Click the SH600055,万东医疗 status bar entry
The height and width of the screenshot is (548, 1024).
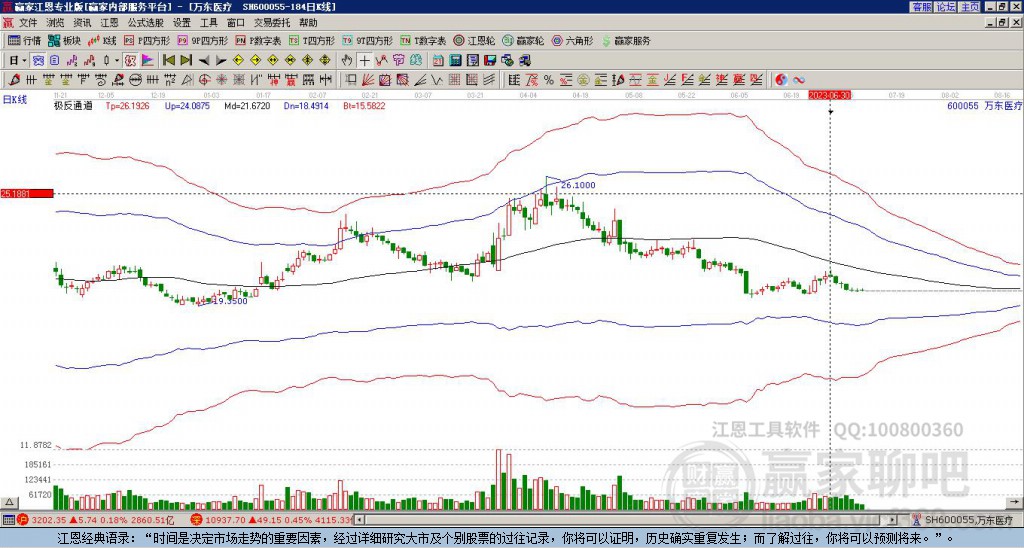click(965, 520)
